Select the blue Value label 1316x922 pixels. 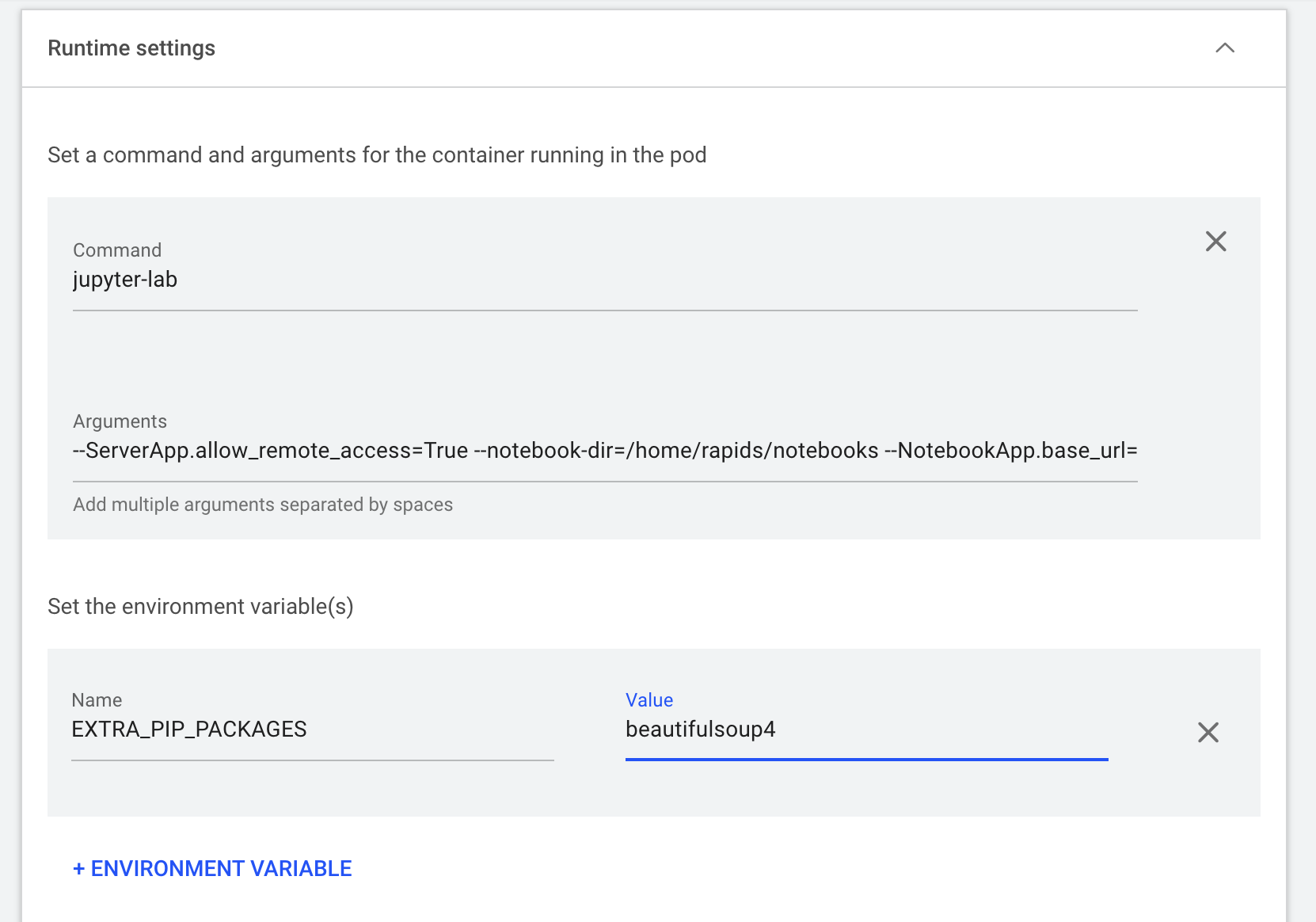[x=648, y=700]
